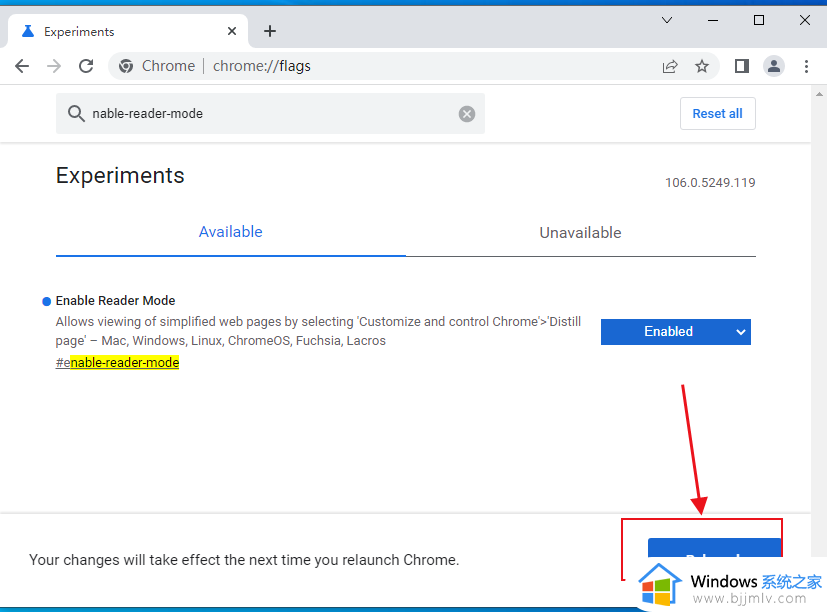Click the version number 106.0.5249.119
This screenshot has height=612, width=827.
point(710,183)
